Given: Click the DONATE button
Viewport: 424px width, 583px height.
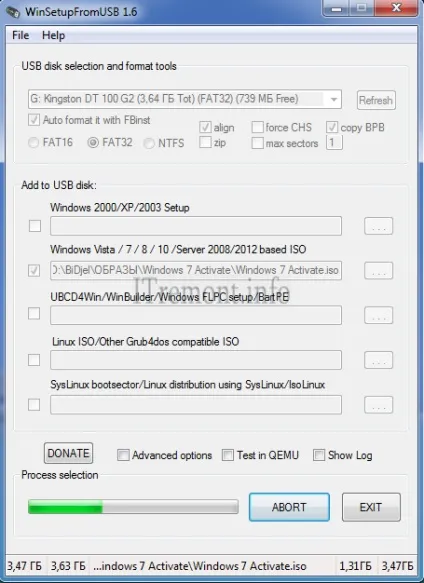Looking at the screenshot, I should (68, 453).
